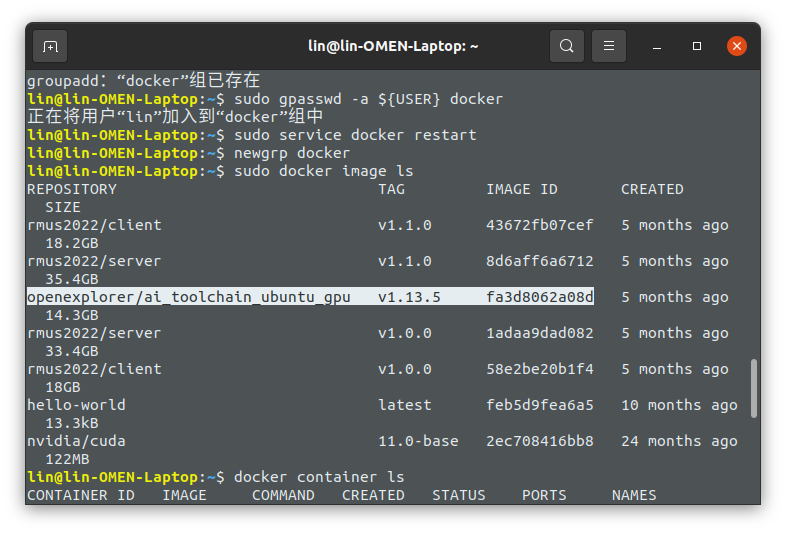Image resolution: width=786 pixels, height=533 pixels.
Task: Click the 'newgrp docker' command text
Action: 291,153
